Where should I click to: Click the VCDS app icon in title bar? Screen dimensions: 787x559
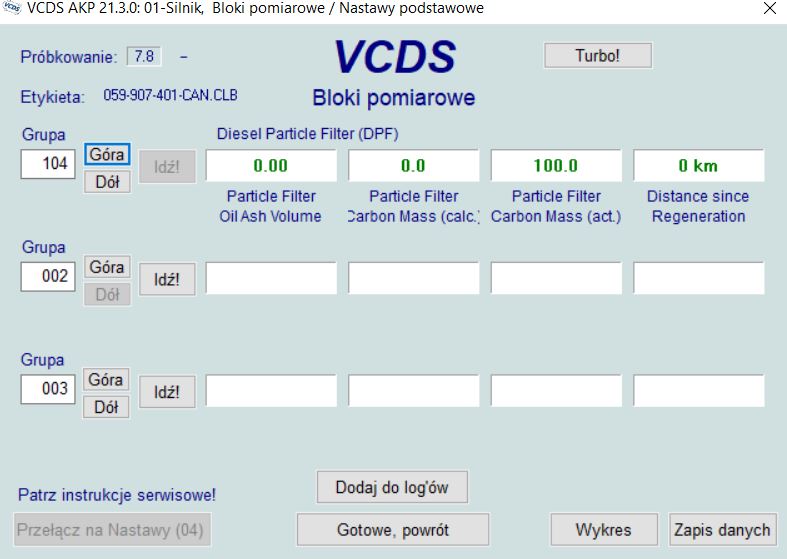pos(11,8)
